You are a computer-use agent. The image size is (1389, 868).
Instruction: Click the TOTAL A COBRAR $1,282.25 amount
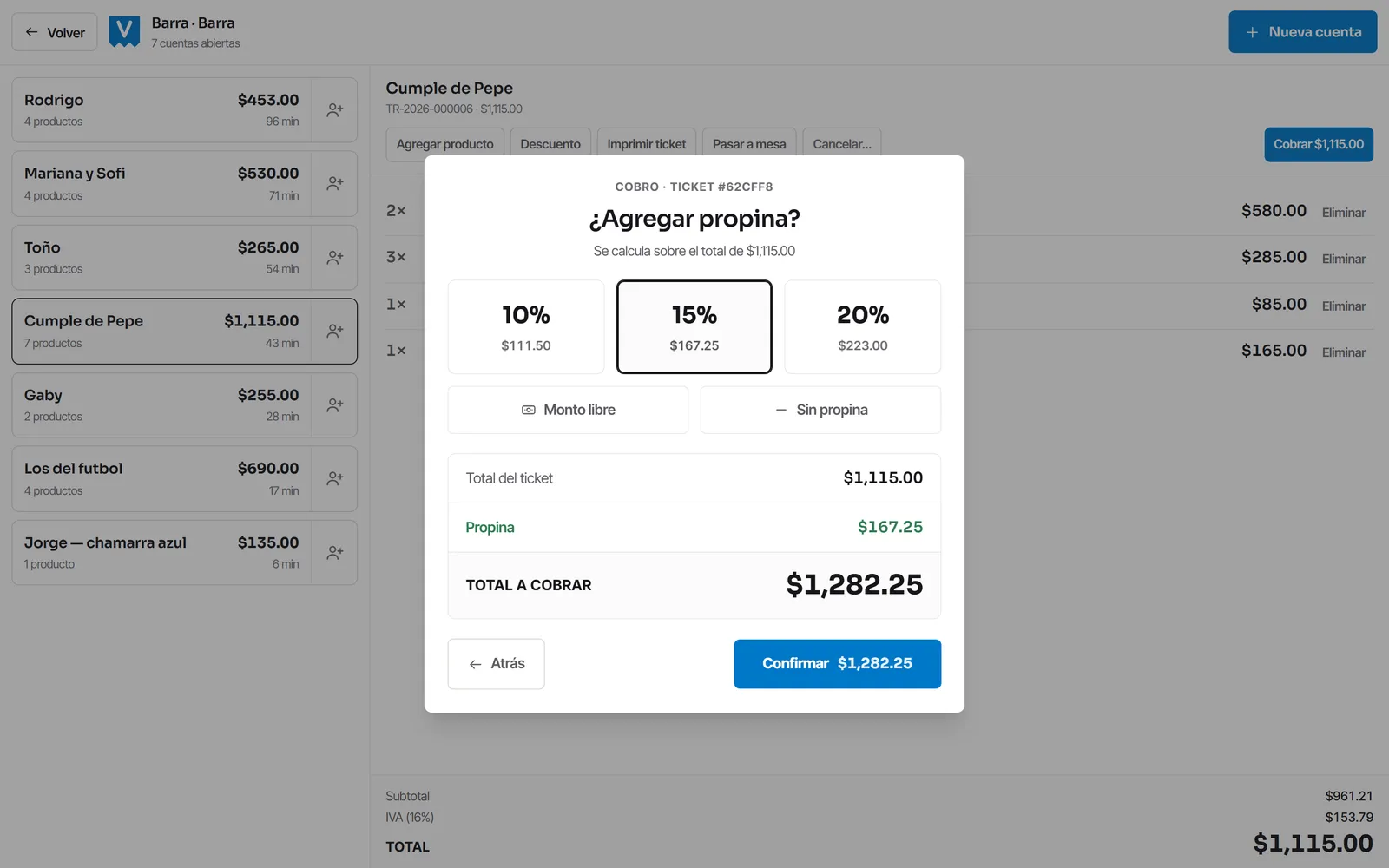point(854,585)
